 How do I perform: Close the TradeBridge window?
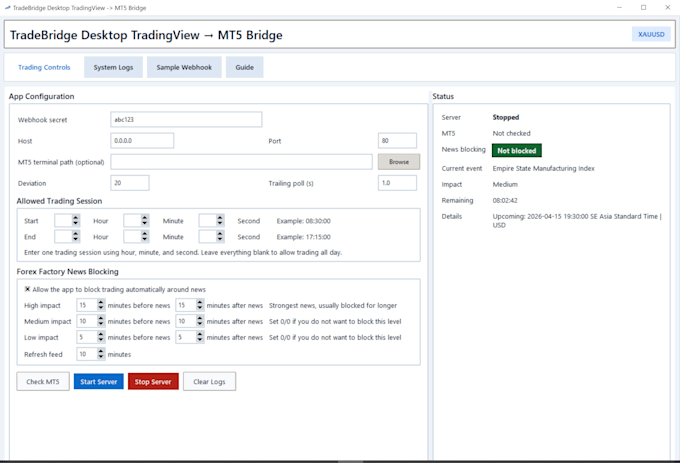point(667,7)
